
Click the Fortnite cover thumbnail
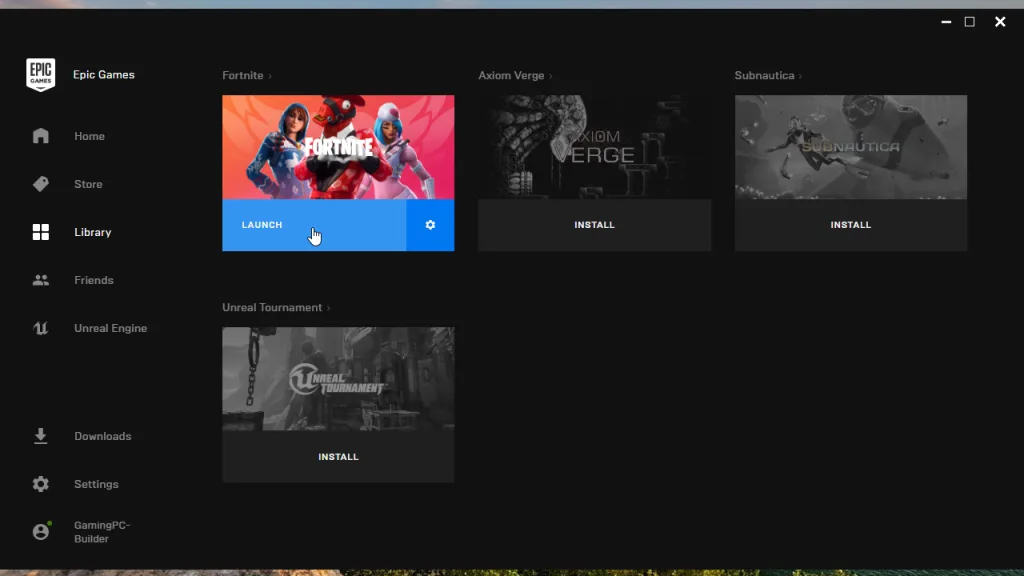(338, 147)
